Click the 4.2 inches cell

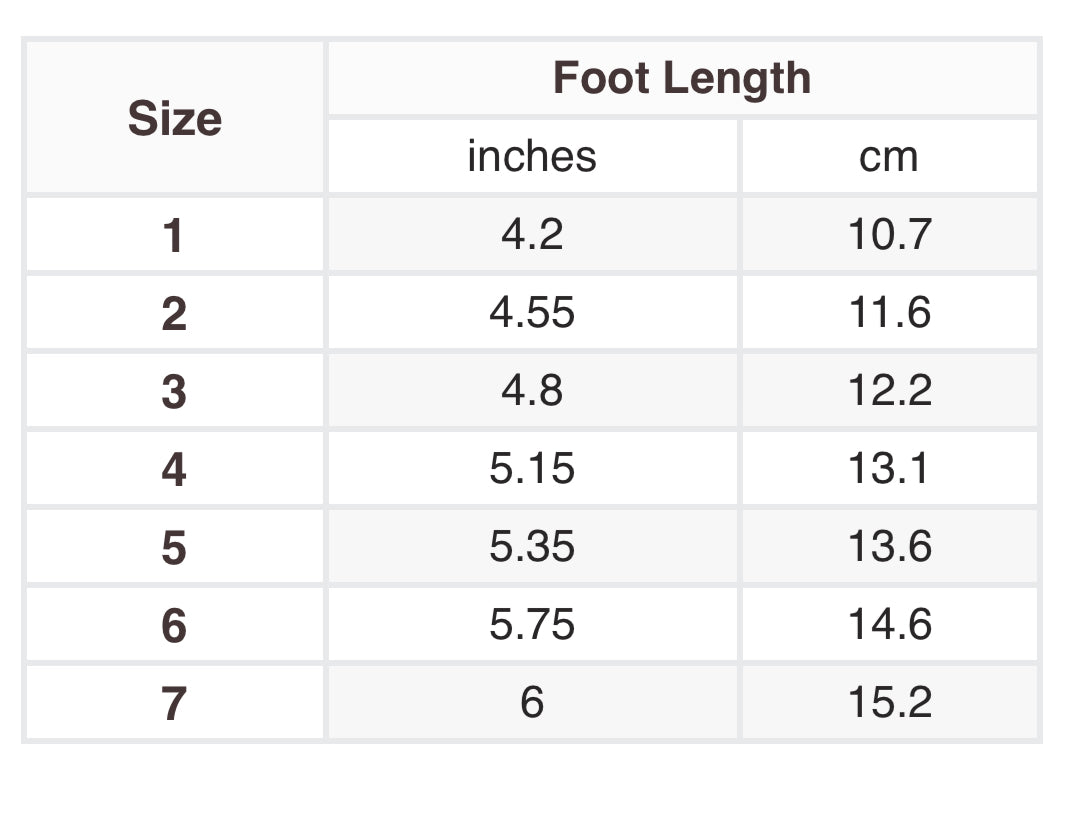532,235
